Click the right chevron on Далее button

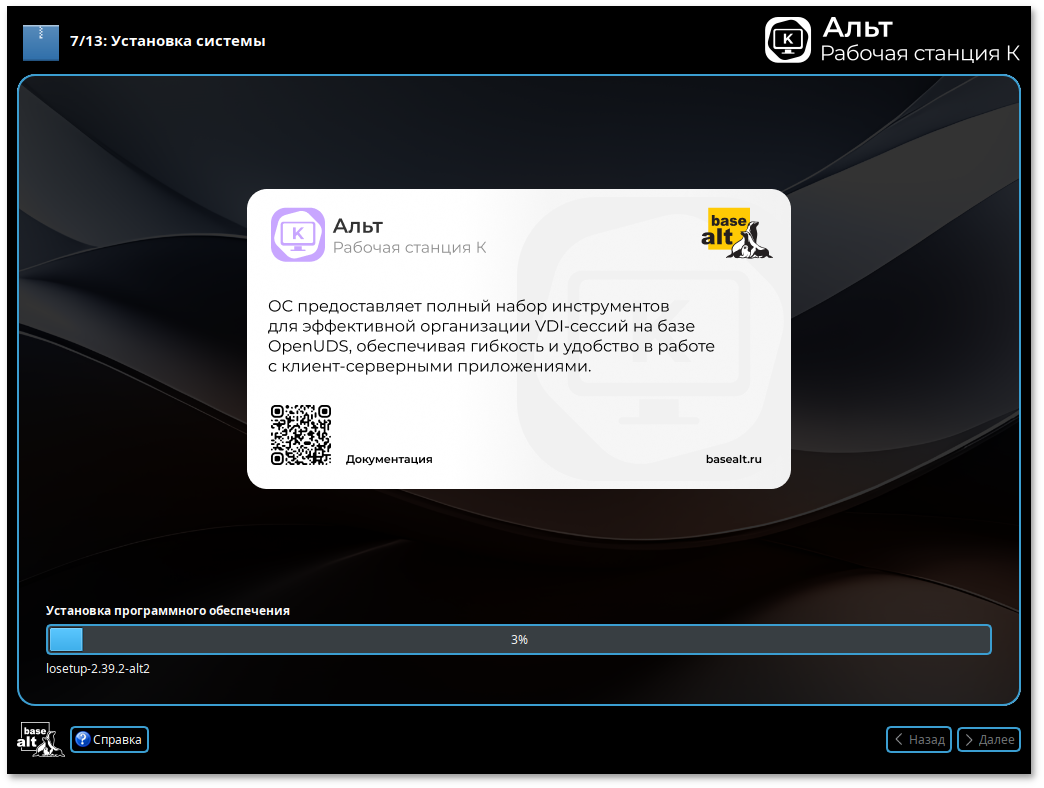click(969, 740)
